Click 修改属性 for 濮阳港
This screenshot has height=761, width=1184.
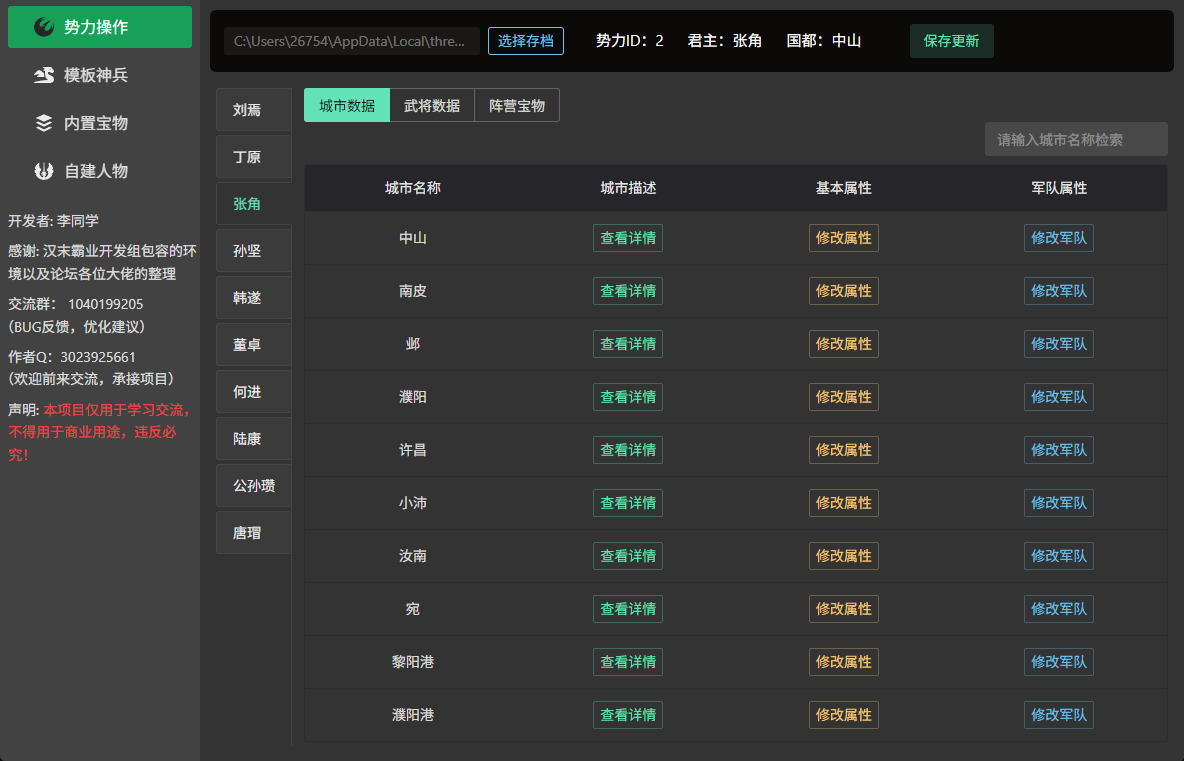click(843, 715)
